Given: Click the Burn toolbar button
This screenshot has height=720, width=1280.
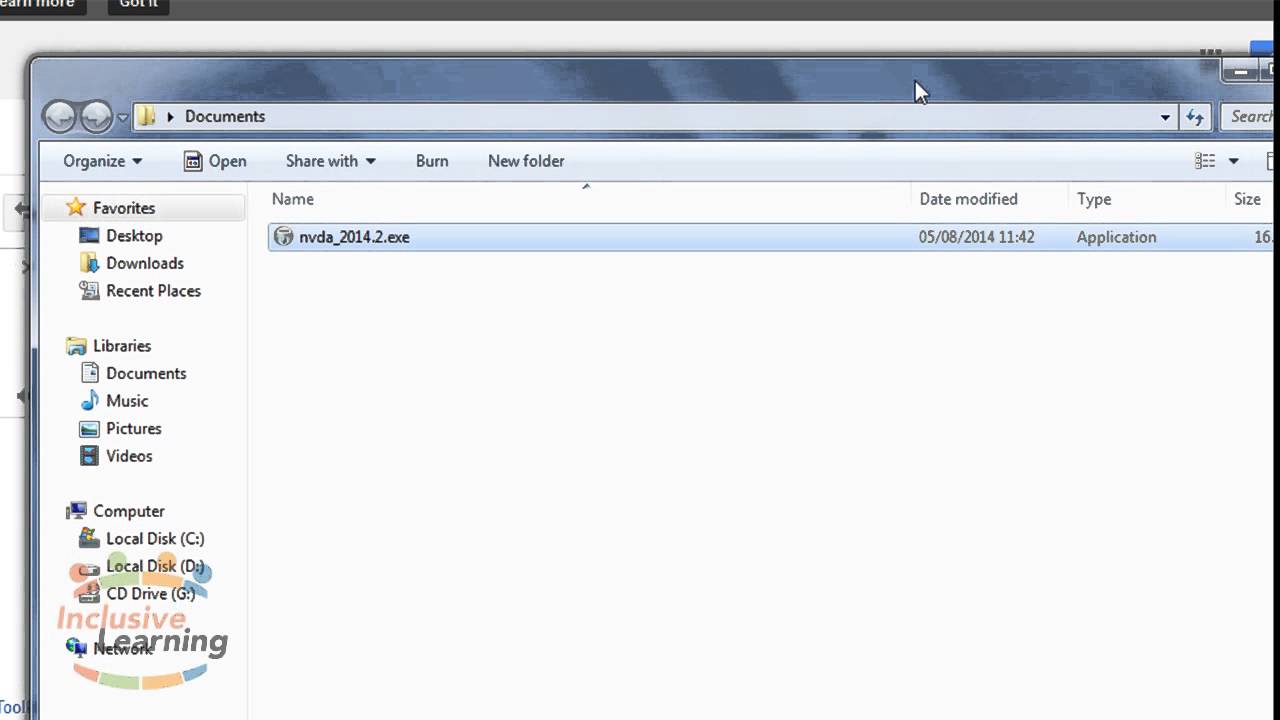Looking at the screenshot, I should (x=432, y=161).
